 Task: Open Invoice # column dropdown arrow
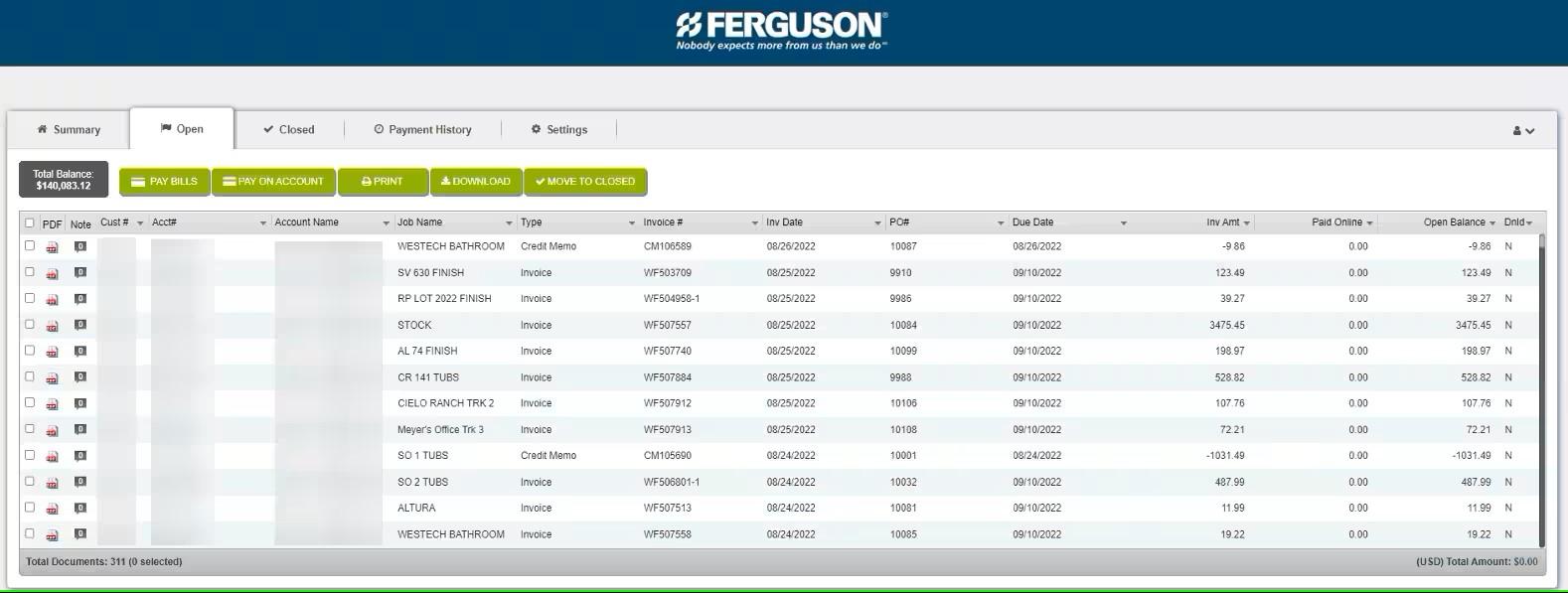pyautogui.click(x=755, y=223)
